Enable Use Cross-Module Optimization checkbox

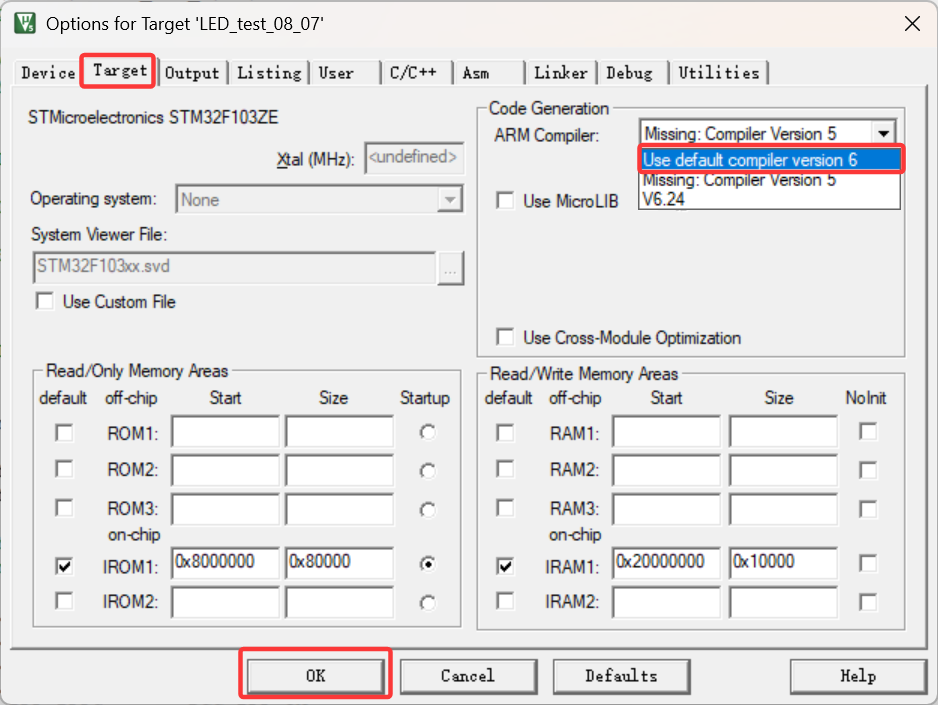coord(505,337)
